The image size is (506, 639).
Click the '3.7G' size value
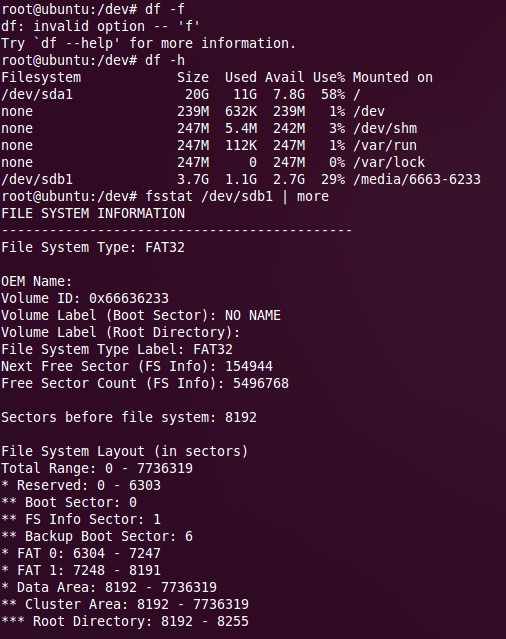(x=193, y=179)
